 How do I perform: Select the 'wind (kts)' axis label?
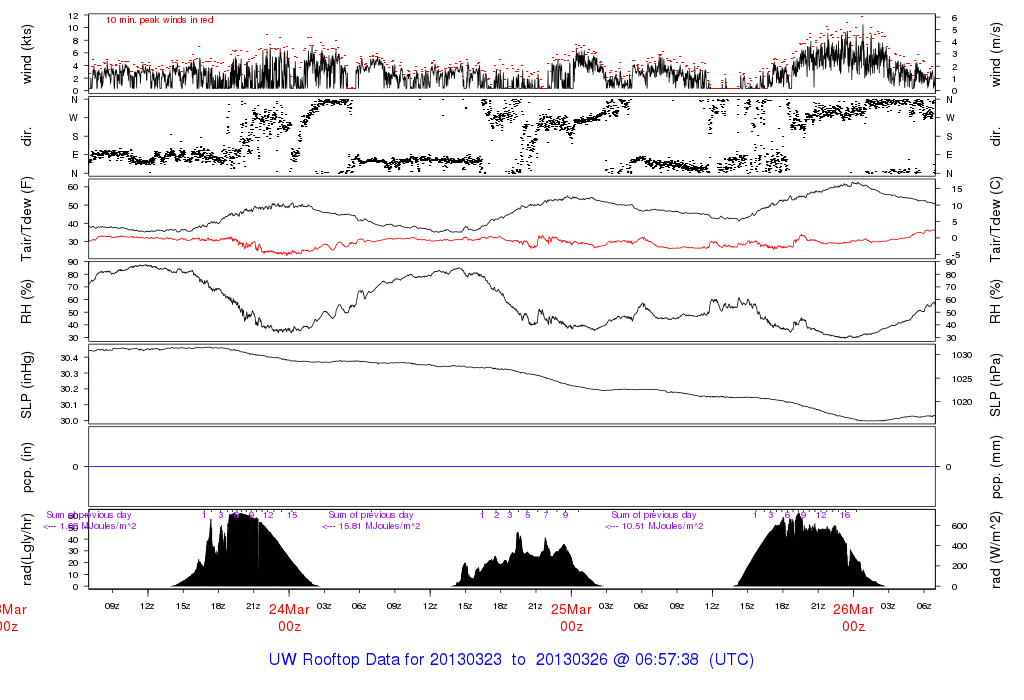[x=26, y=54]
